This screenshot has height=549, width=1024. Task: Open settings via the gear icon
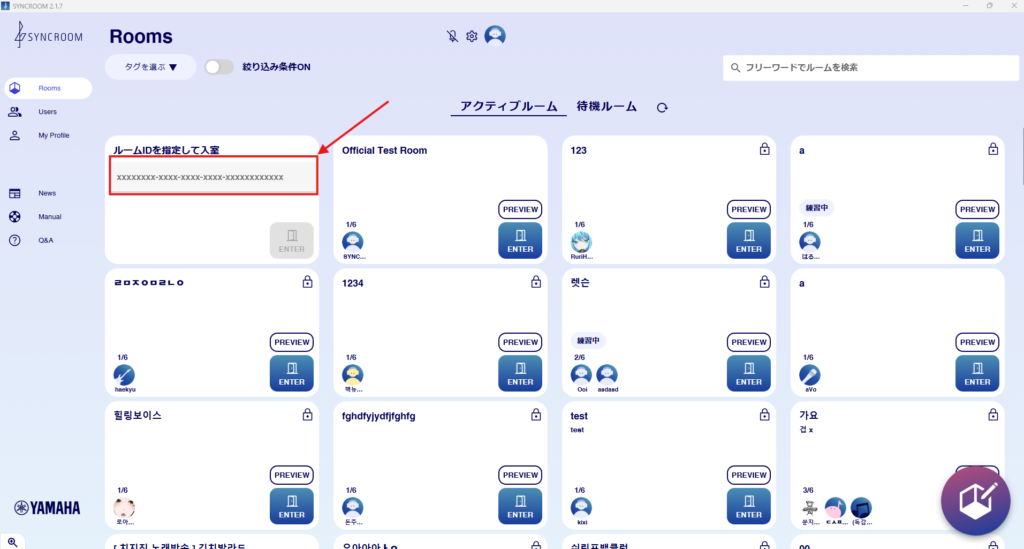[472, 36]
